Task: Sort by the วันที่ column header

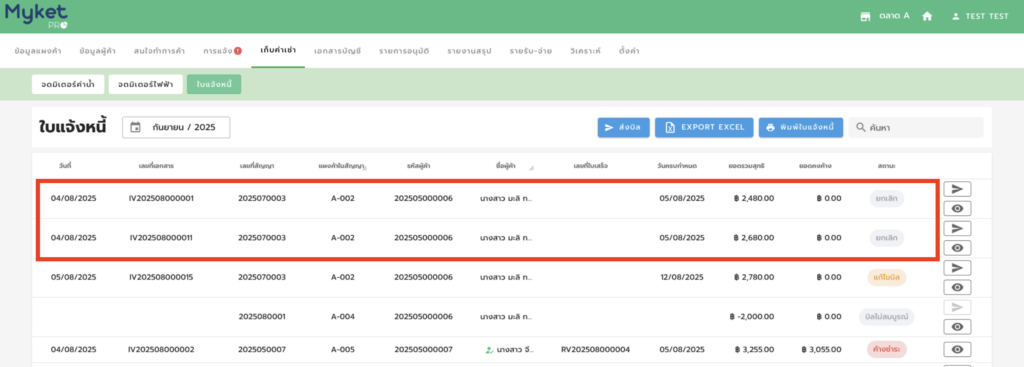Action: (65, 167)
